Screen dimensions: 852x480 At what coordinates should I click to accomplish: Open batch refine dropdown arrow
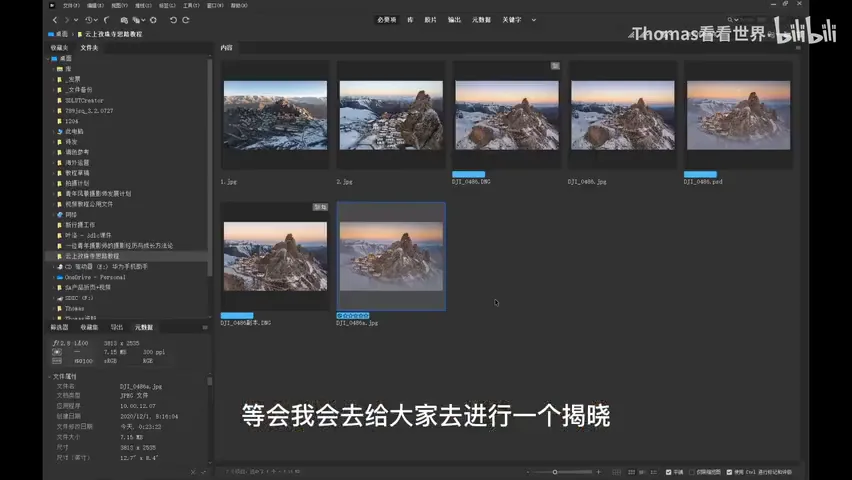(x=143, y=20)
